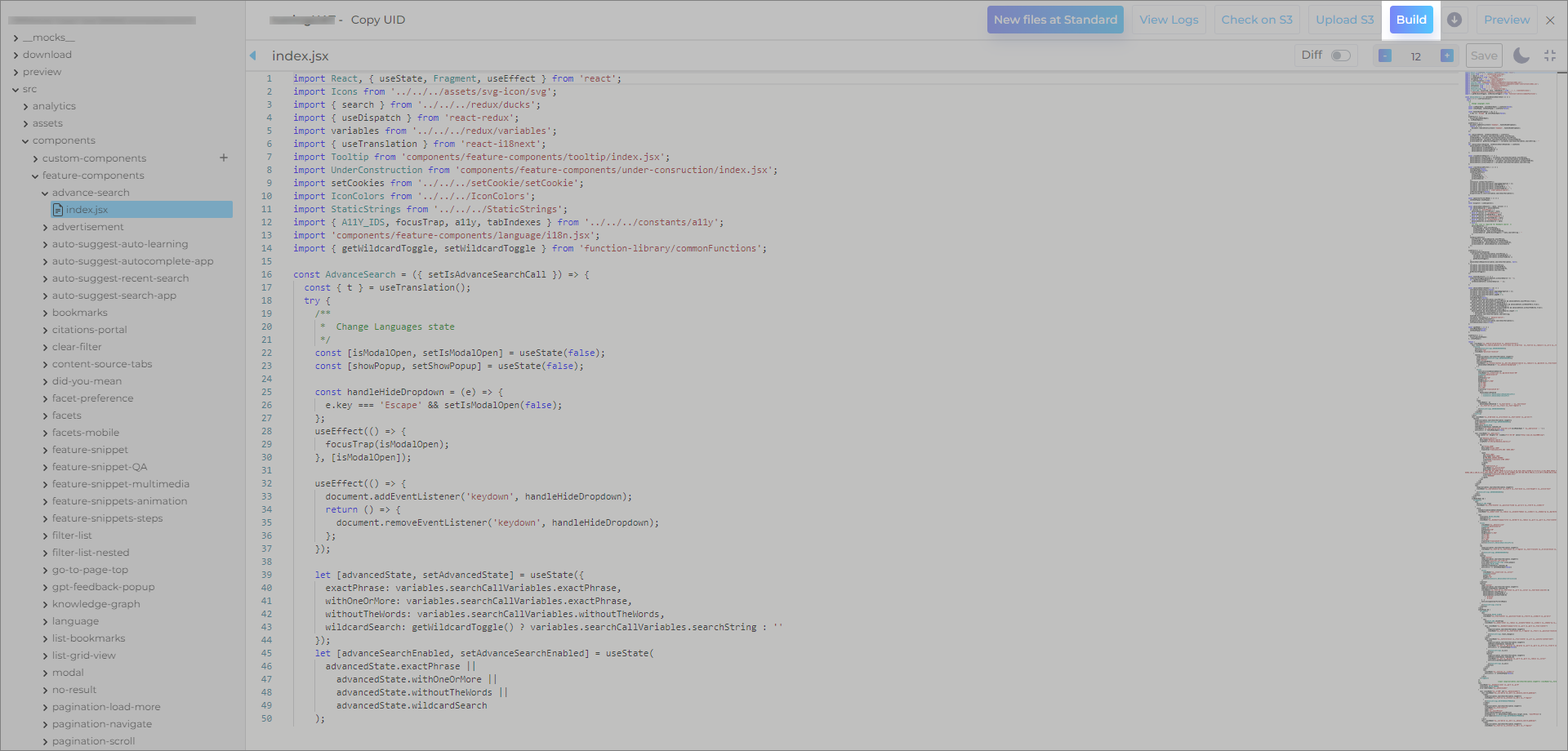Select index.jsx file in the tree
Viewport: 1568px width, 751px height.
[x=87, y=210]
